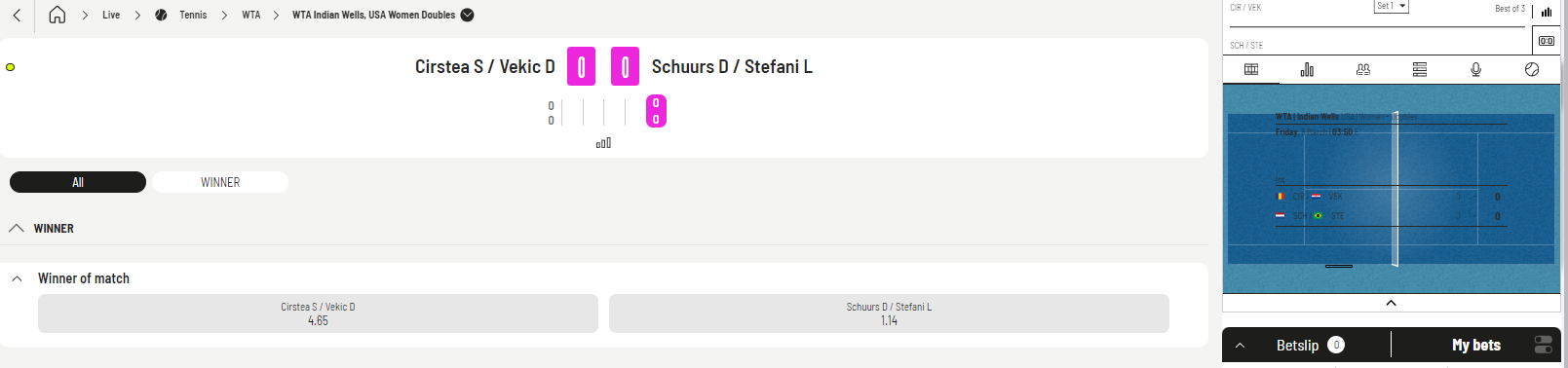Select the All markets tab
Viewport: 1568px width, 368px height.
coord(78,182)
